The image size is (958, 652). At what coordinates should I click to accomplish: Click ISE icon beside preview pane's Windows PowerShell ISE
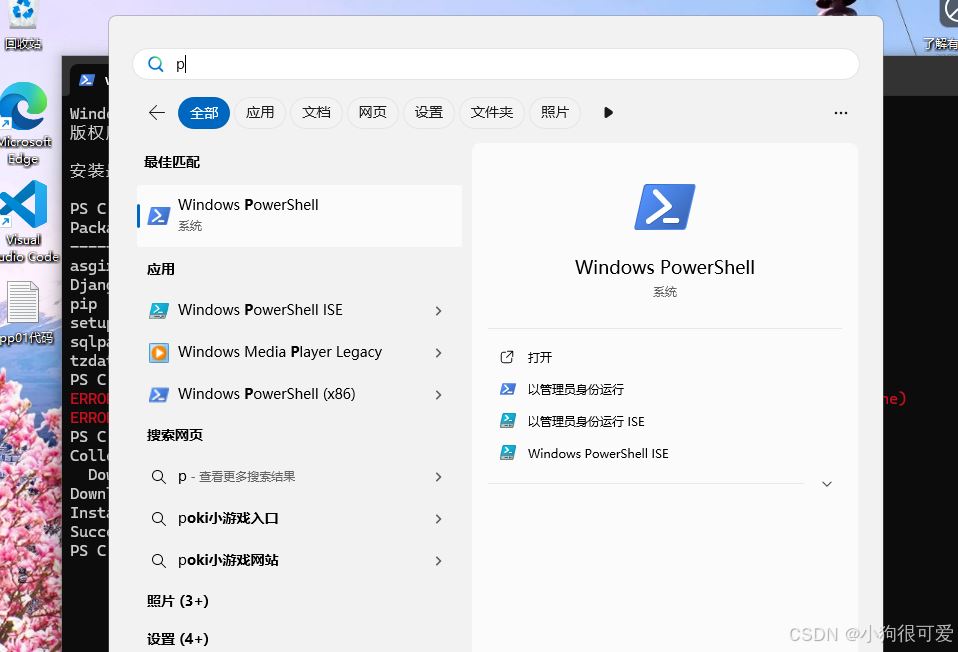click(x=508, y=453)
